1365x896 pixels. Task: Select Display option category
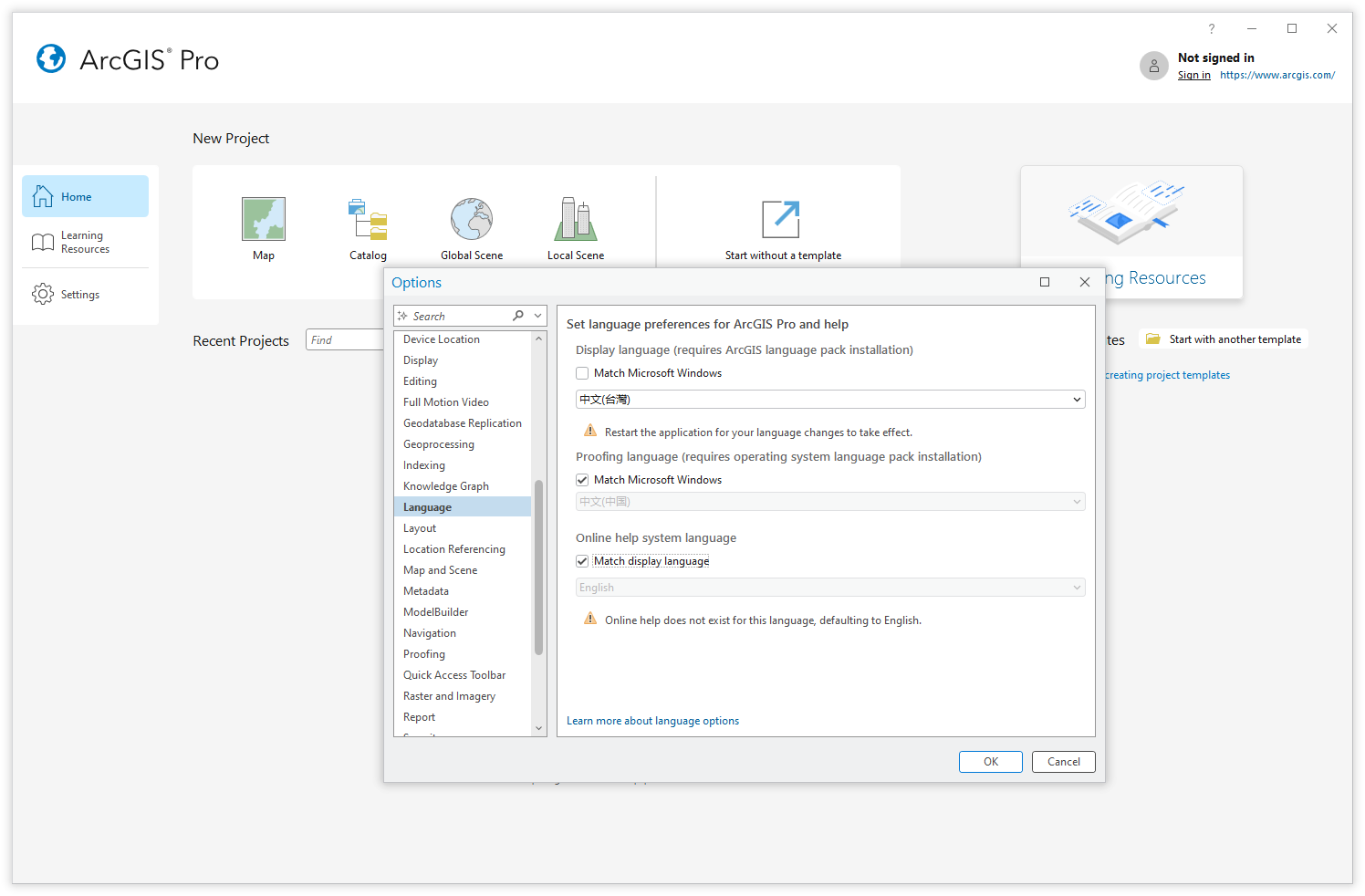coord(462,360)
